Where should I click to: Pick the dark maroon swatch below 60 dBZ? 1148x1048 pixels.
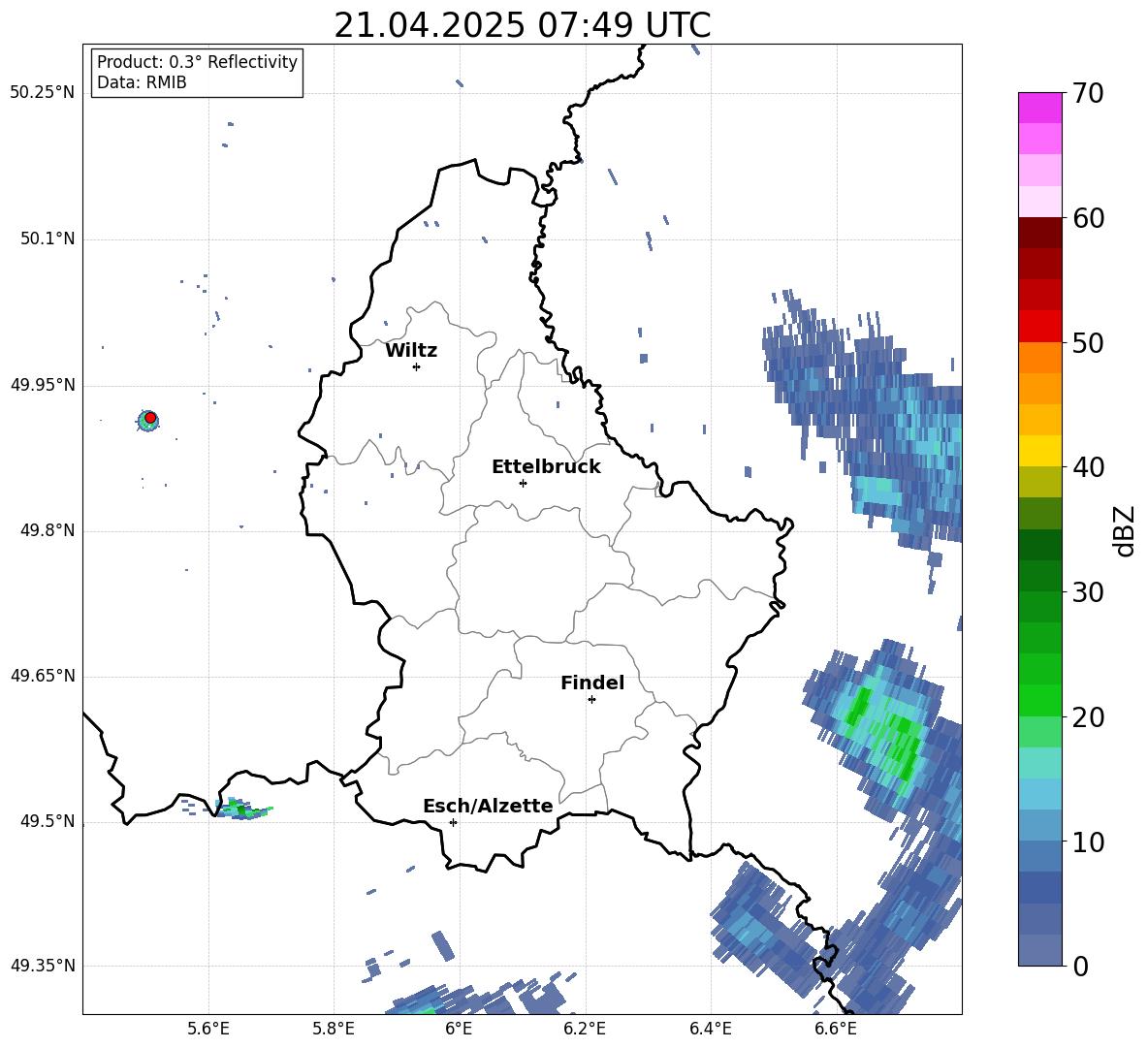click(1039, 234)
